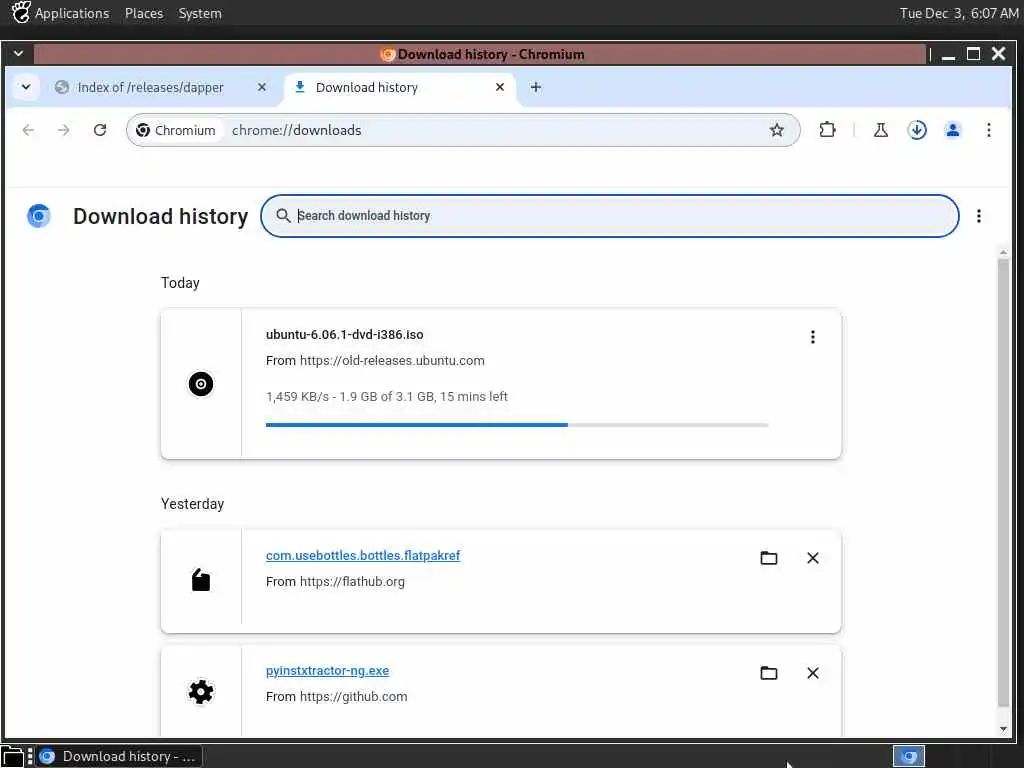The height and width of the screenshot is (768, 1024).
Task: Click the workspace switcher in bottom panel
Action: [908, 756]
